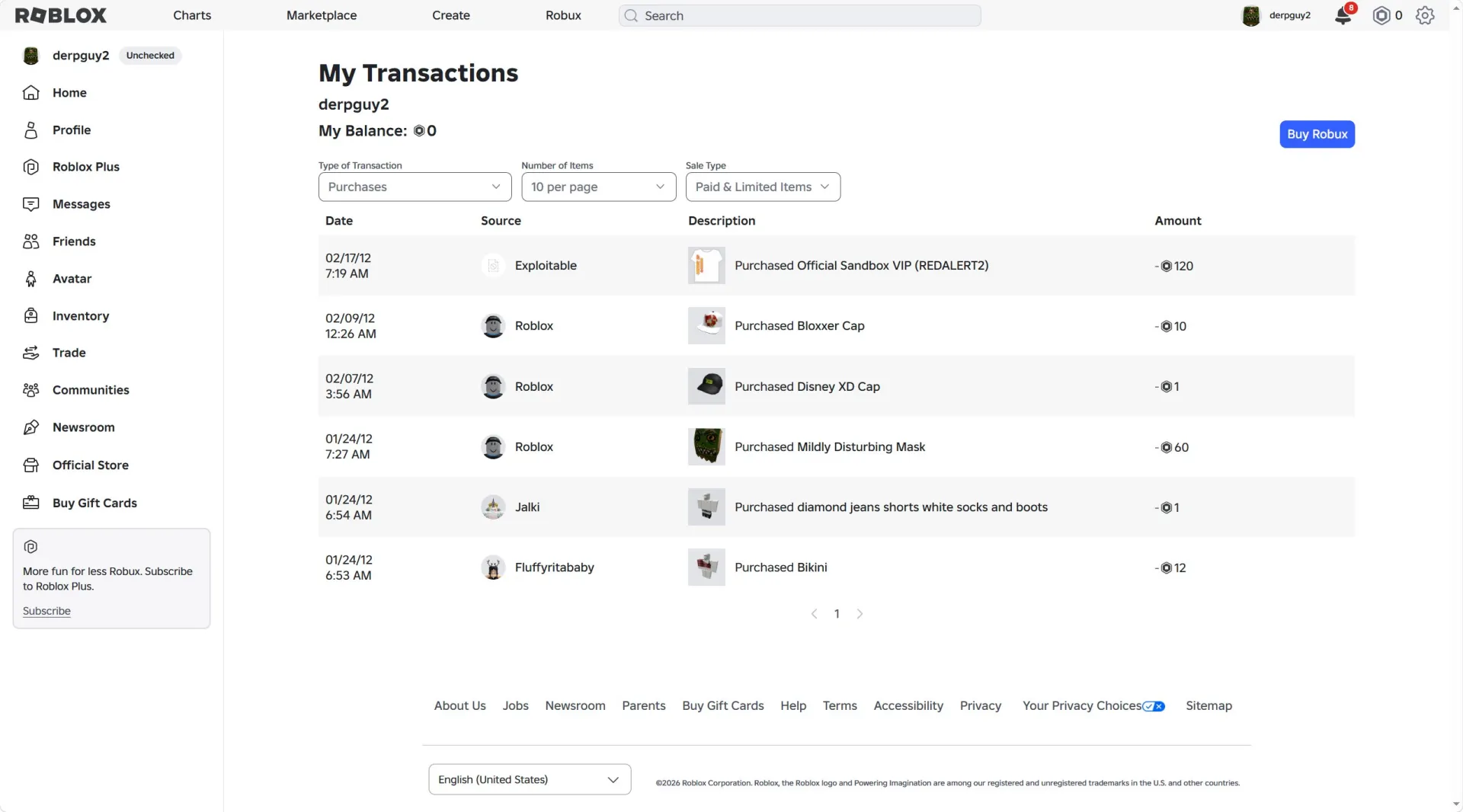1463x812 pixels.
Task: Click the Friends icon in sidebar
Action: point(31,241)
